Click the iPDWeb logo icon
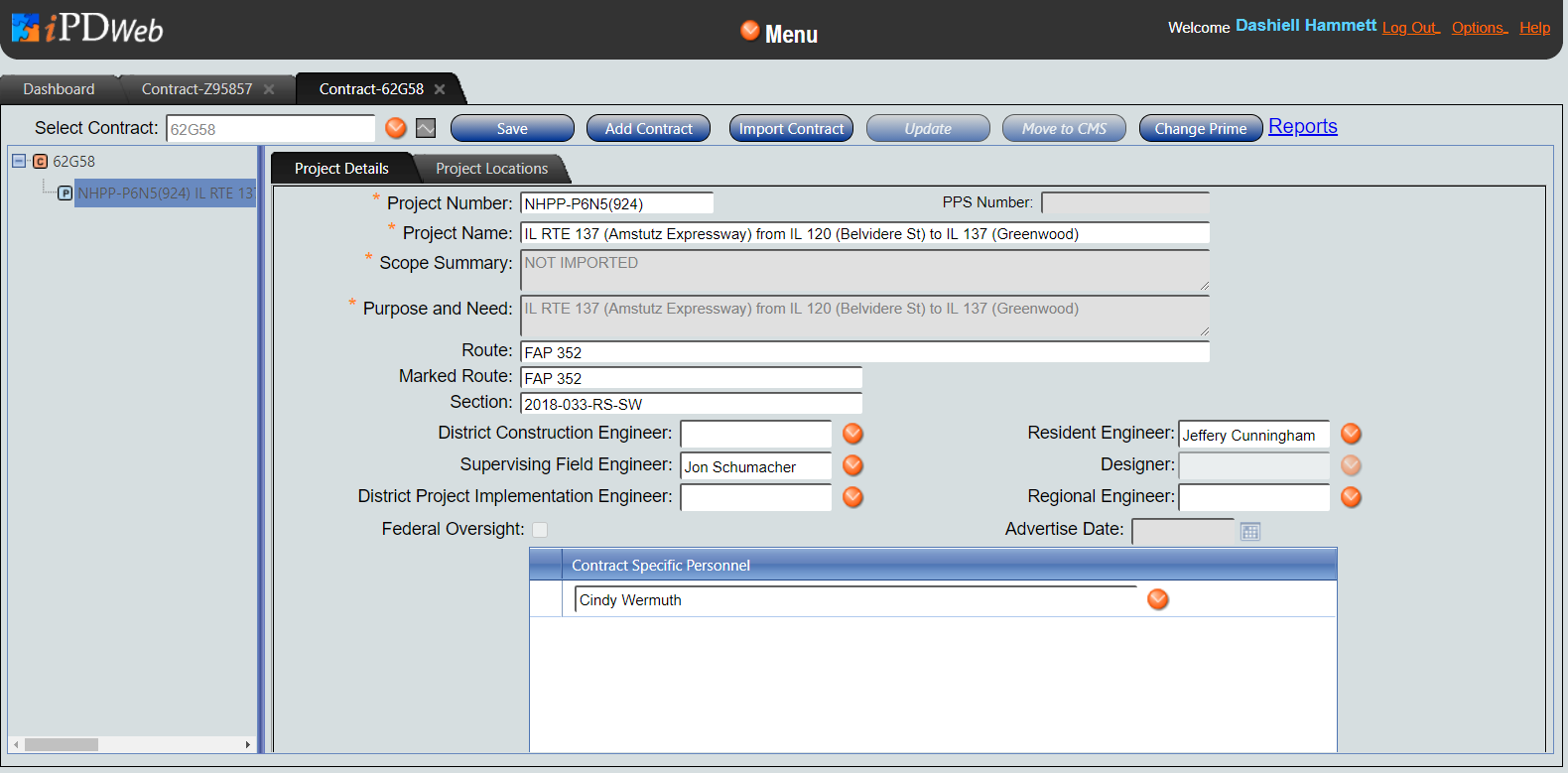This screenshot has height=773, width=1568. 26,28
